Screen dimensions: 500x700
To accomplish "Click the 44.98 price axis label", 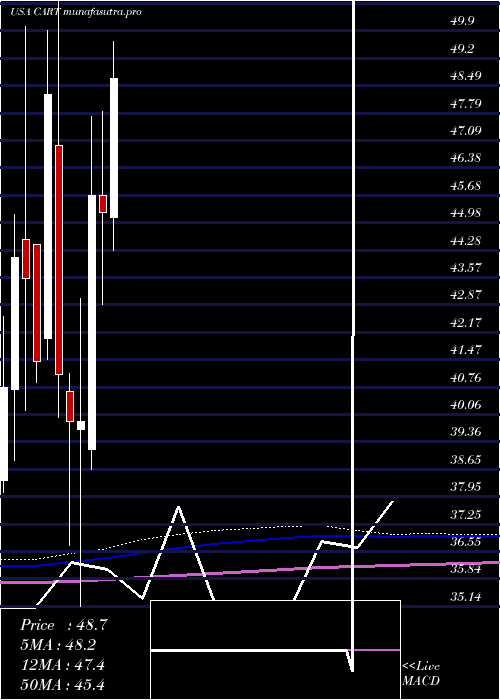I will 466,212.
